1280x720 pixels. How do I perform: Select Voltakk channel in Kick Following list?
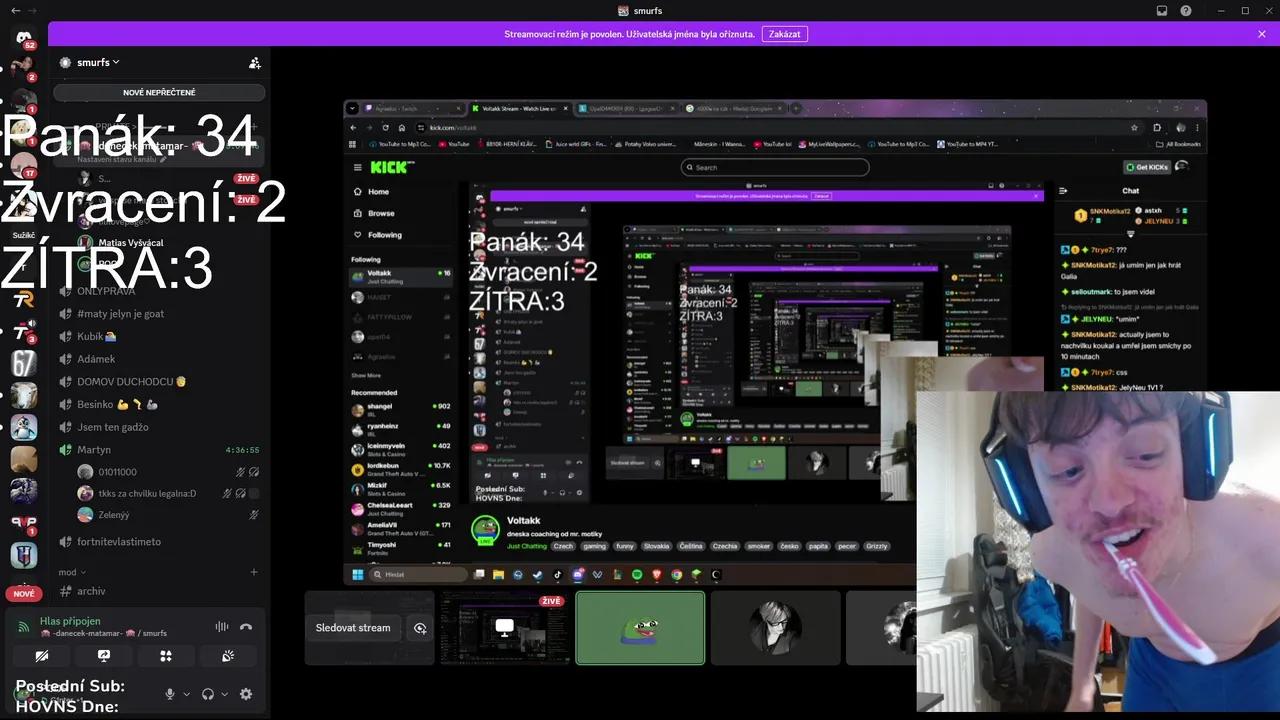(x=400, y=276)
